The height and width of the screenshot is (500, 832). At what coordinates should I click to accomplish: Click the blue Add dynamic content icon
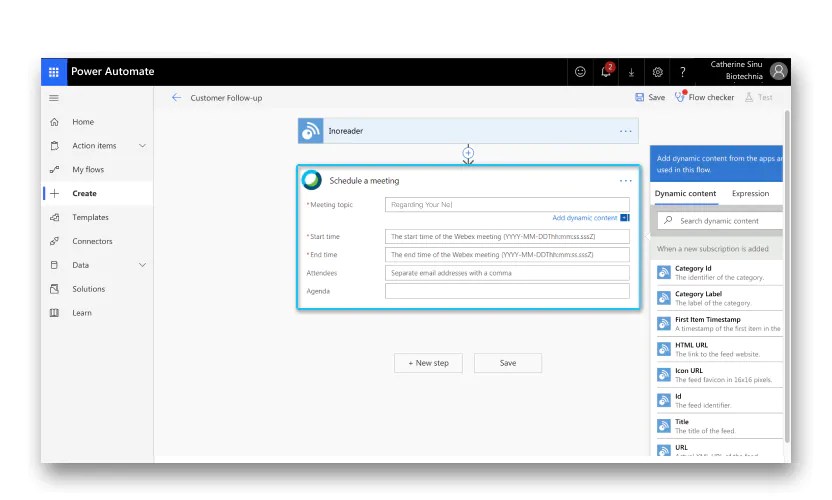tap(625, 218)
